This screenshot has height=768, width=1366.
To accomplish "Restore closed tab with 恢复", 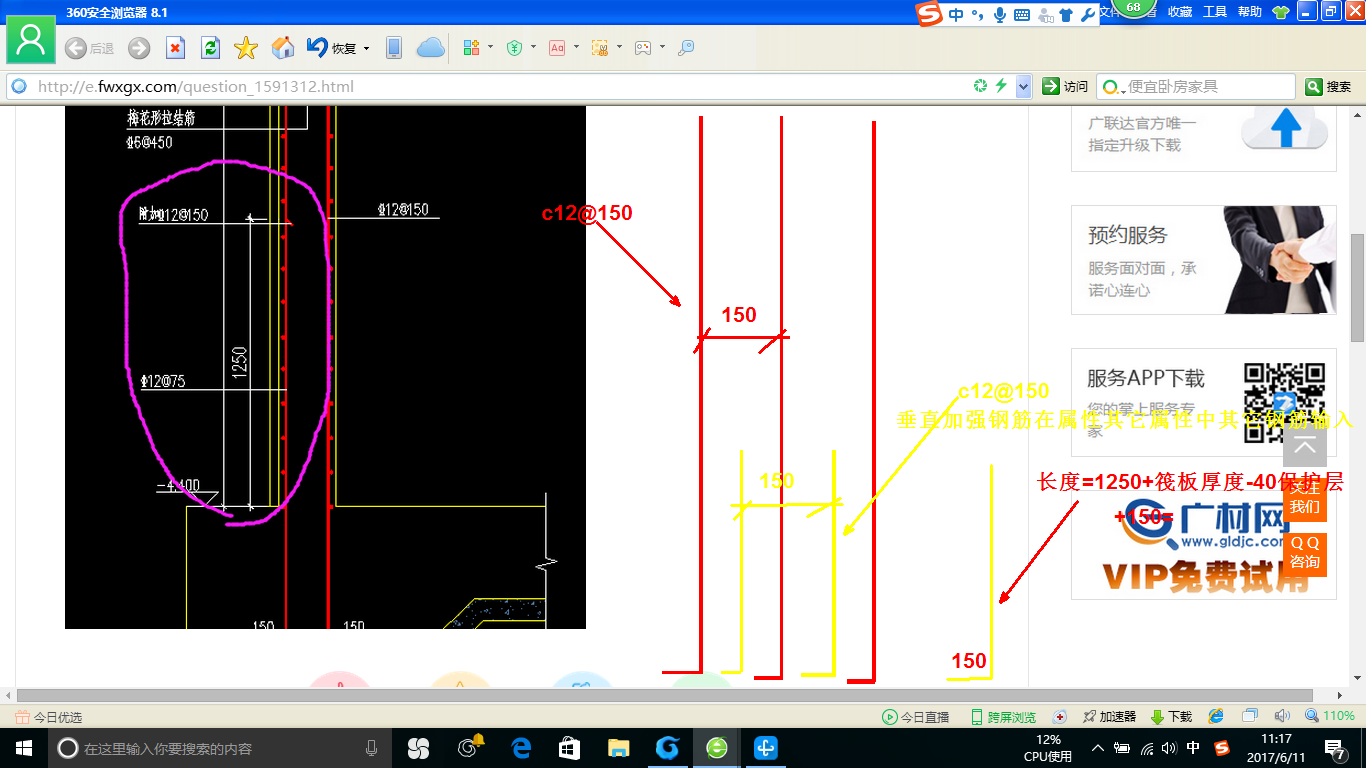I will 332,48.
